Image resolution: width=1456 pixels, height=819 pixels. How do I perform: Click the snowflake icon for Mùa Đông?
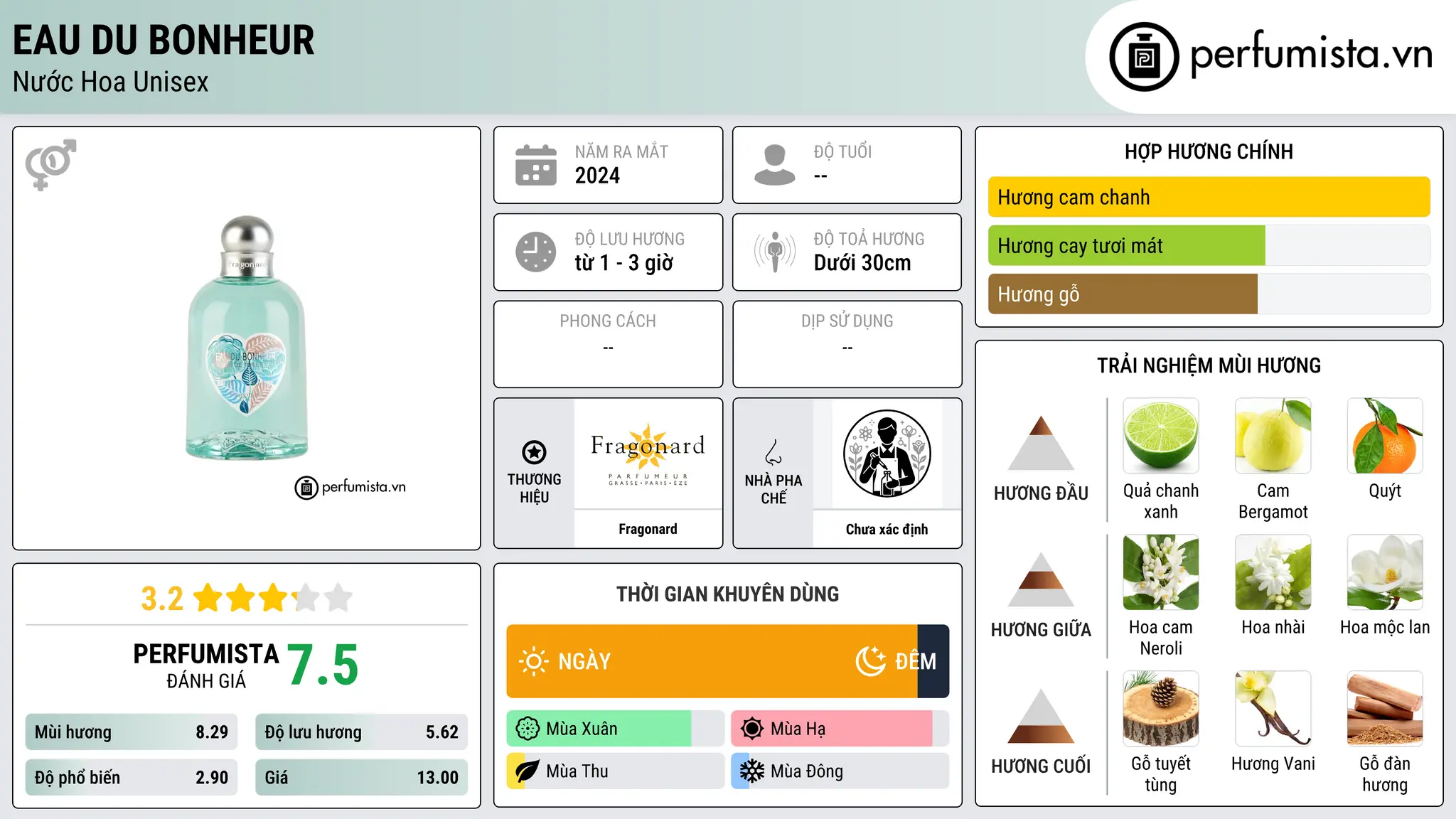click(752, 771)
